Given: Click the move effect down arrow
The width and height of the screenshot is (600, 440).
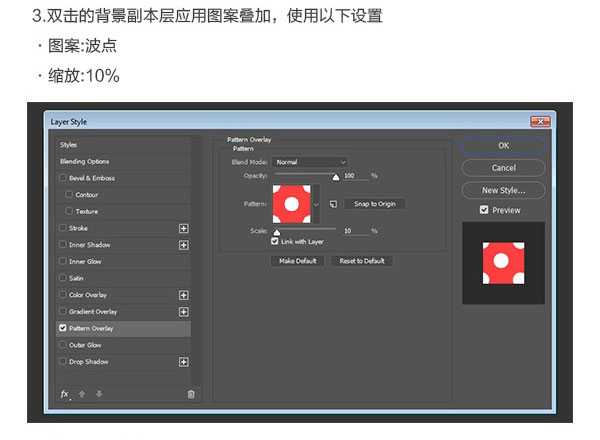Looking at the screenshot, I should [98, 394].
